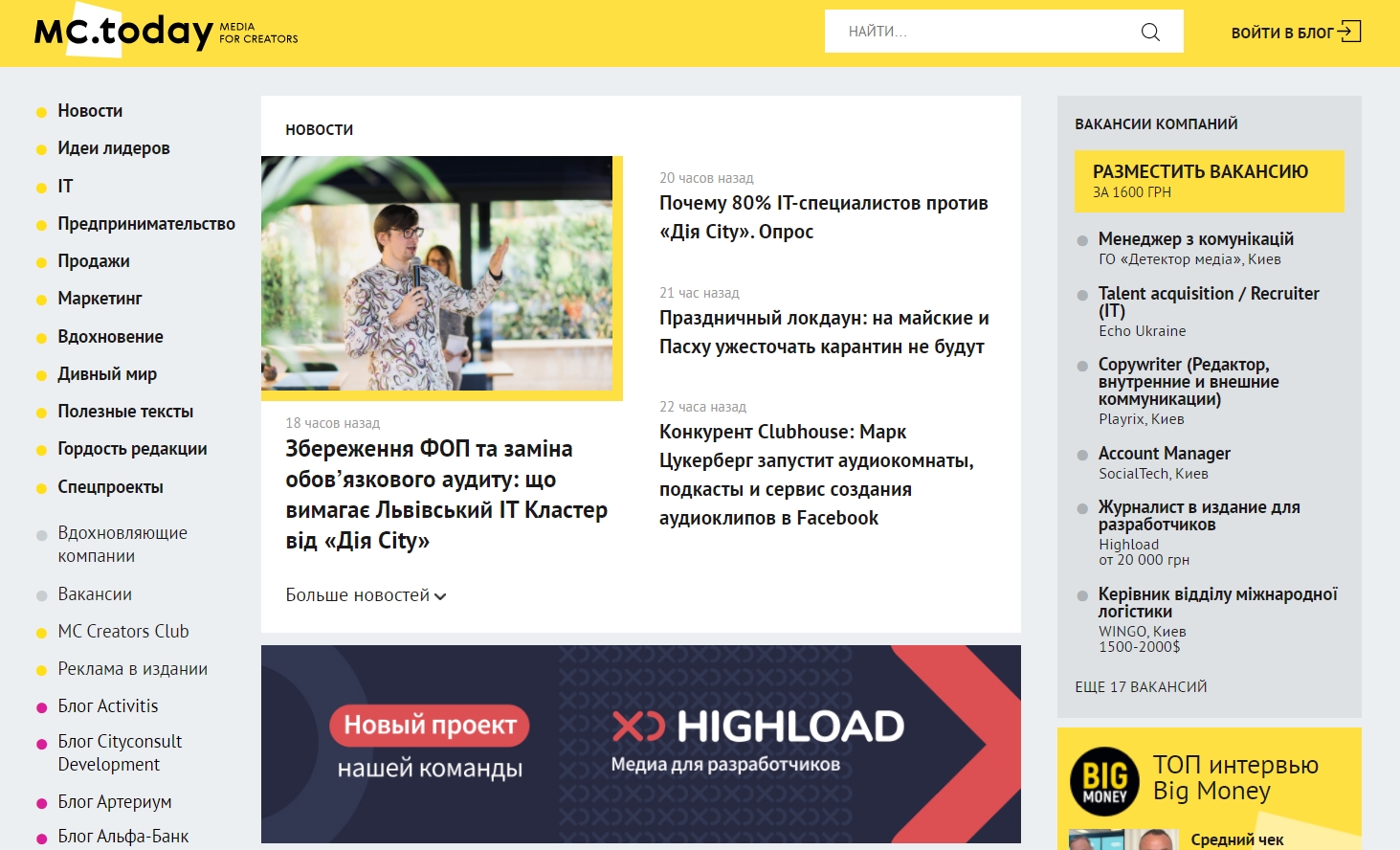Click the 18 часов назад timestamp

332,423
